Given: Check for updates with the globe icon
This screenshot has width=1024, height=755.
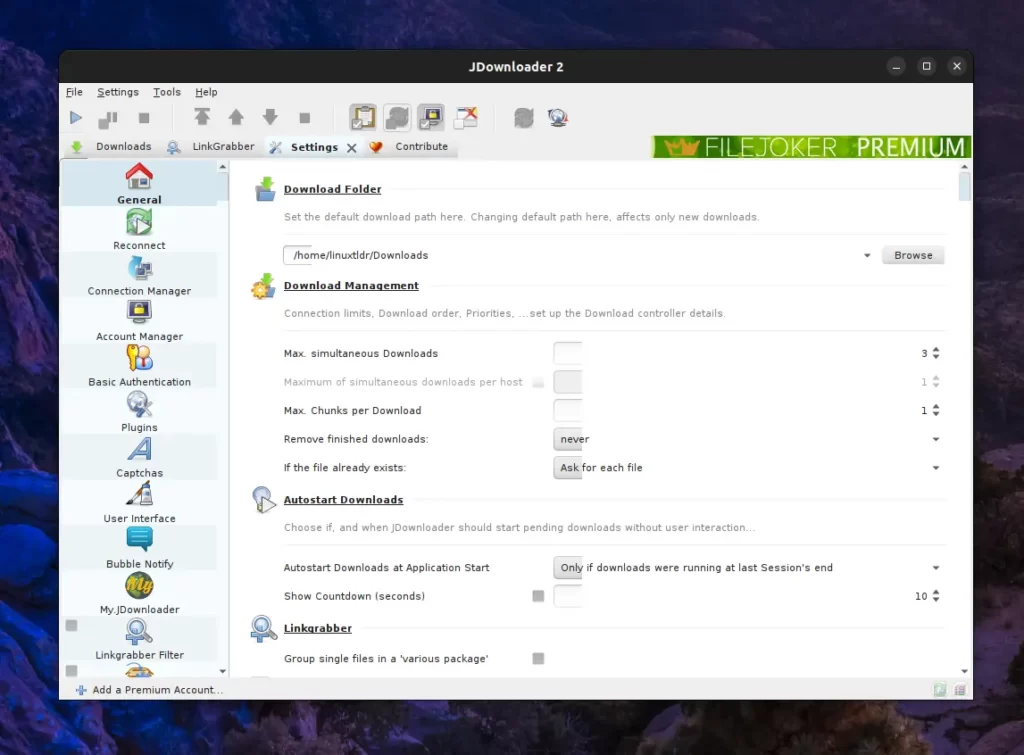Looking at the screenshot, I should [558, 118].
